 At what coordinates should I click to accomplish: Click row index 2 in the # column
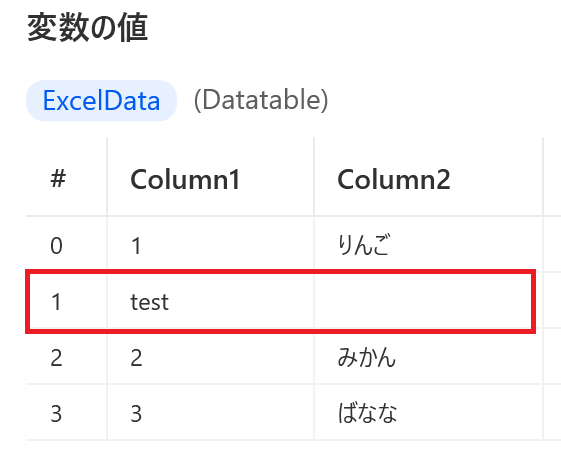click(57, 358)
